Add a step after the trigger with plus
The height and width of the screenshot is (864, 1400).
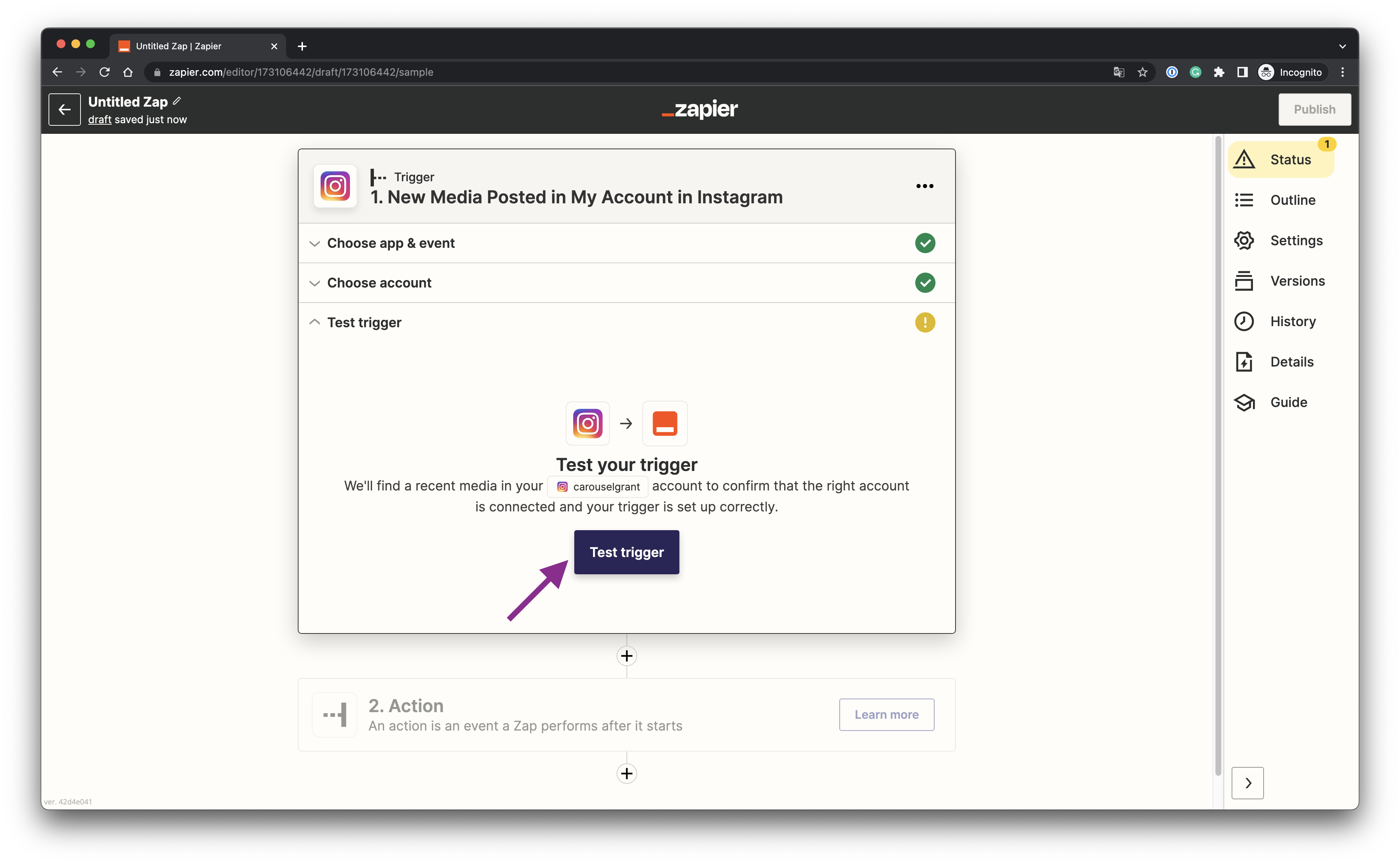(x=626, y=657)
